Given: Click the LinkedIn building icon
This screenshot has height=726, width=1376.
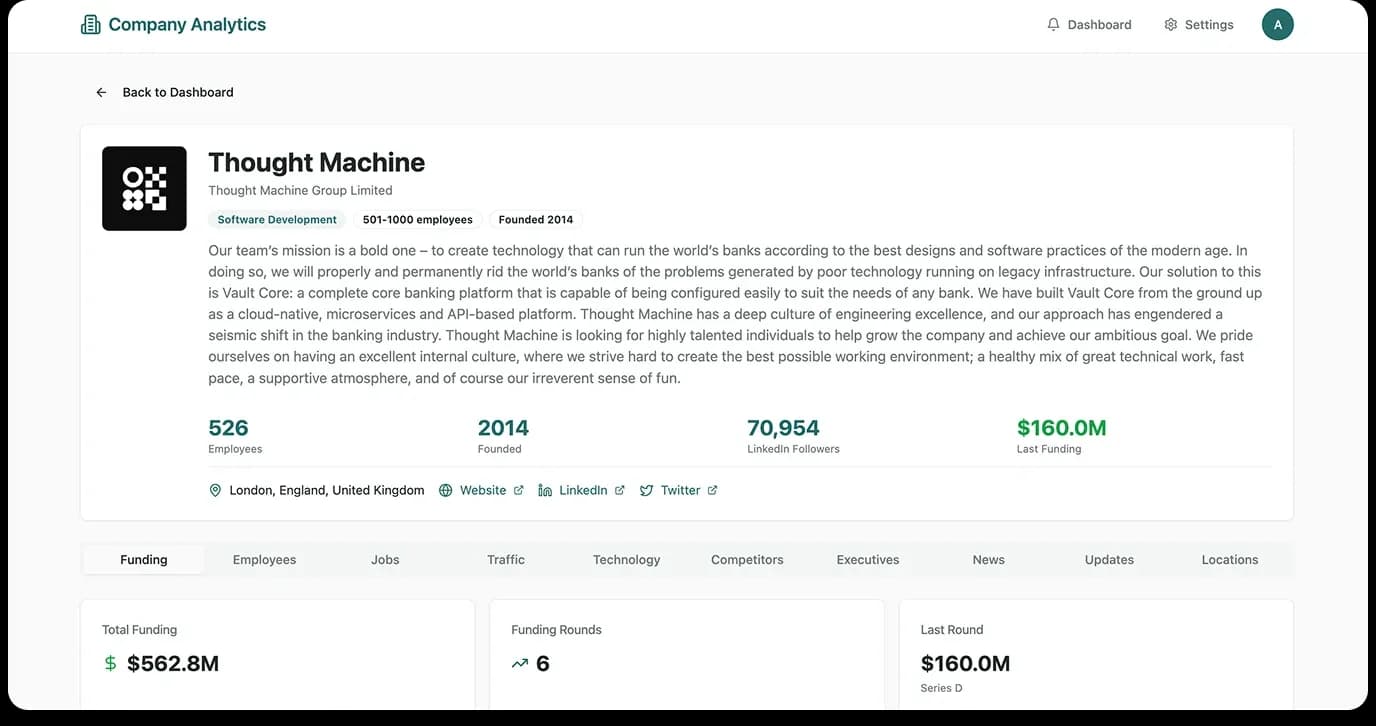Looking at the screenshot, I should pyautogui.click(x=545, y=490).
